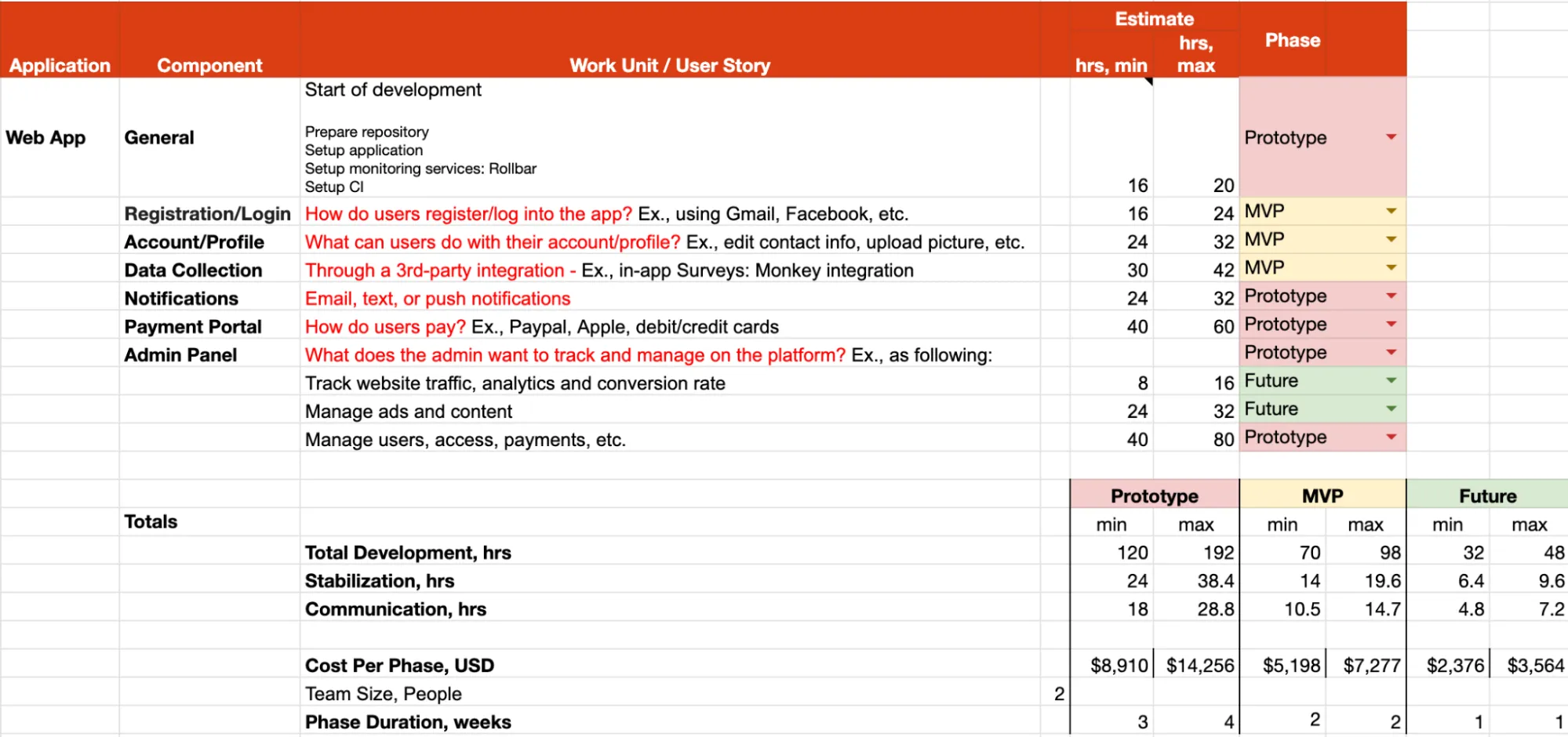
Task: Expand the Prototype dropdown for Admin Panel
Action: pos(1393,353)
